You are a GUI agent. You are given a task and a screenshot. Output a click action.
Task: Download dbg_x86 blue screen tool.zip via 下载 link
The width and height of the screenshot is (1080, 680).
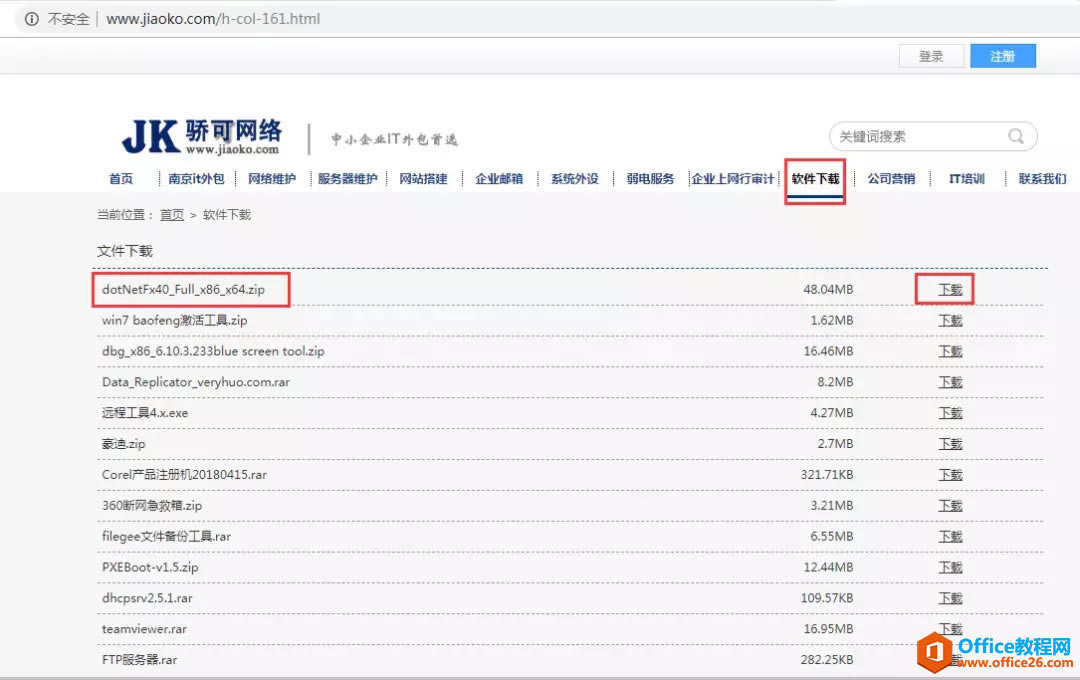[x=951, y=352]
